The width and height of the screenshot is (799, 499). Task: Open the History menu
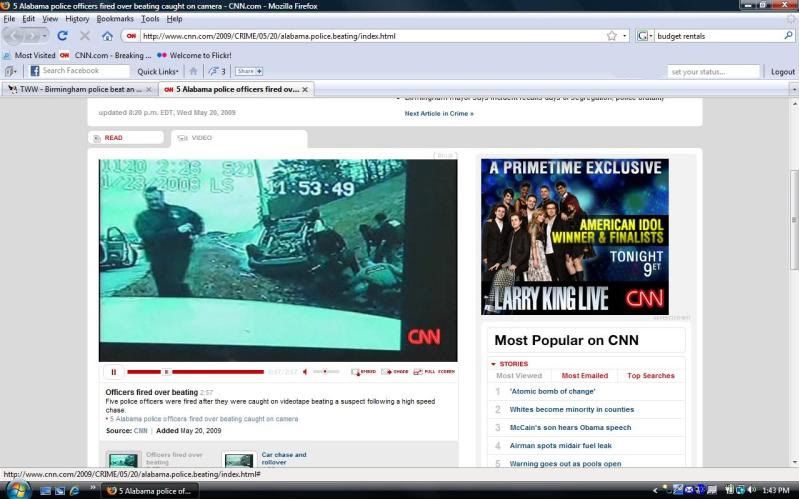[x=77, y=19]
